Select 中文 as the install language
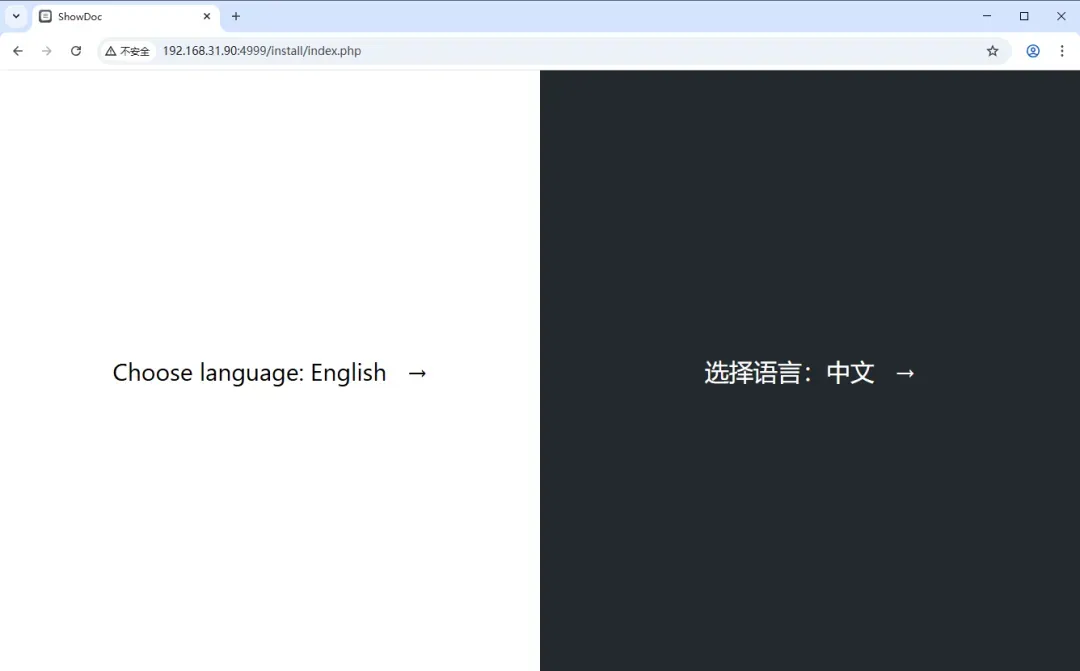1080x671 pixels. click(789, 373)
